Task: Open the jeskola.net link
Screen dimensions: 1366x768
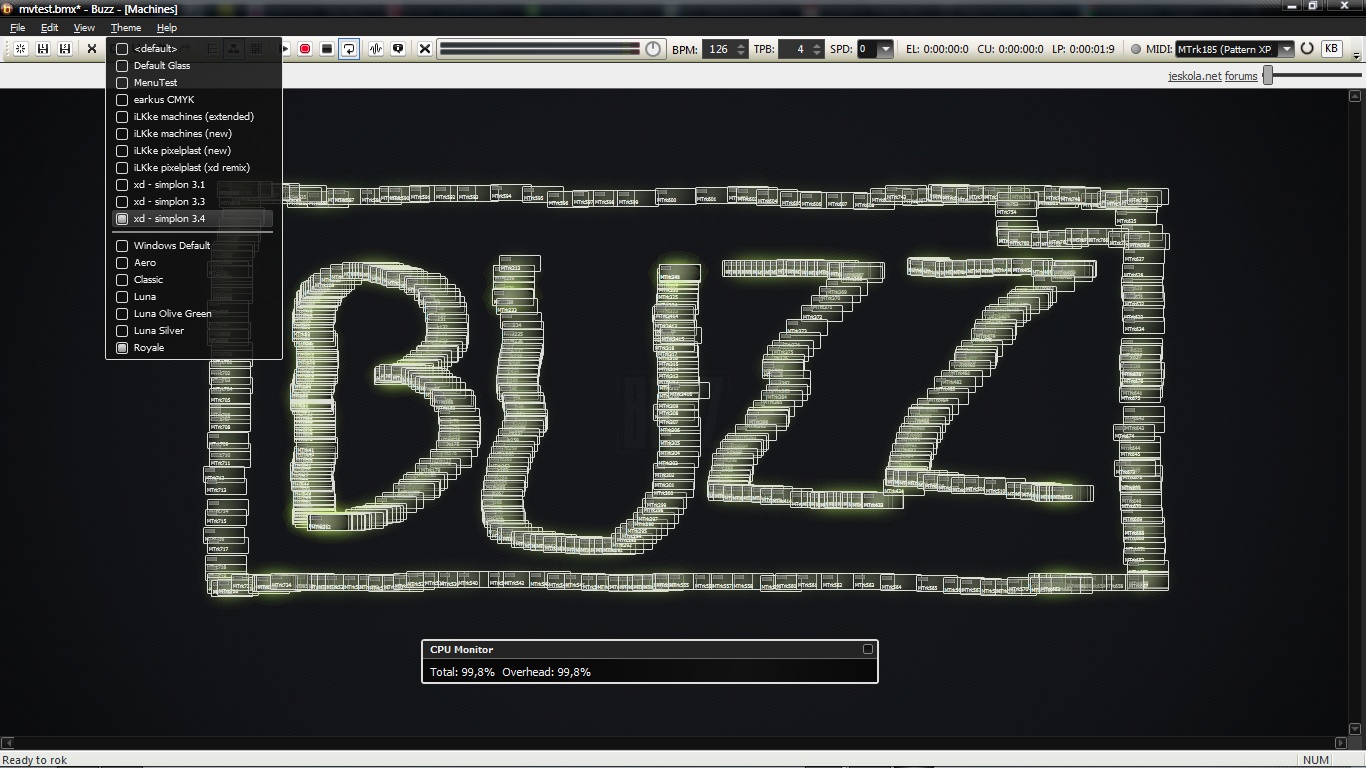Action: pyautogui.click(x=1194, y=76)
